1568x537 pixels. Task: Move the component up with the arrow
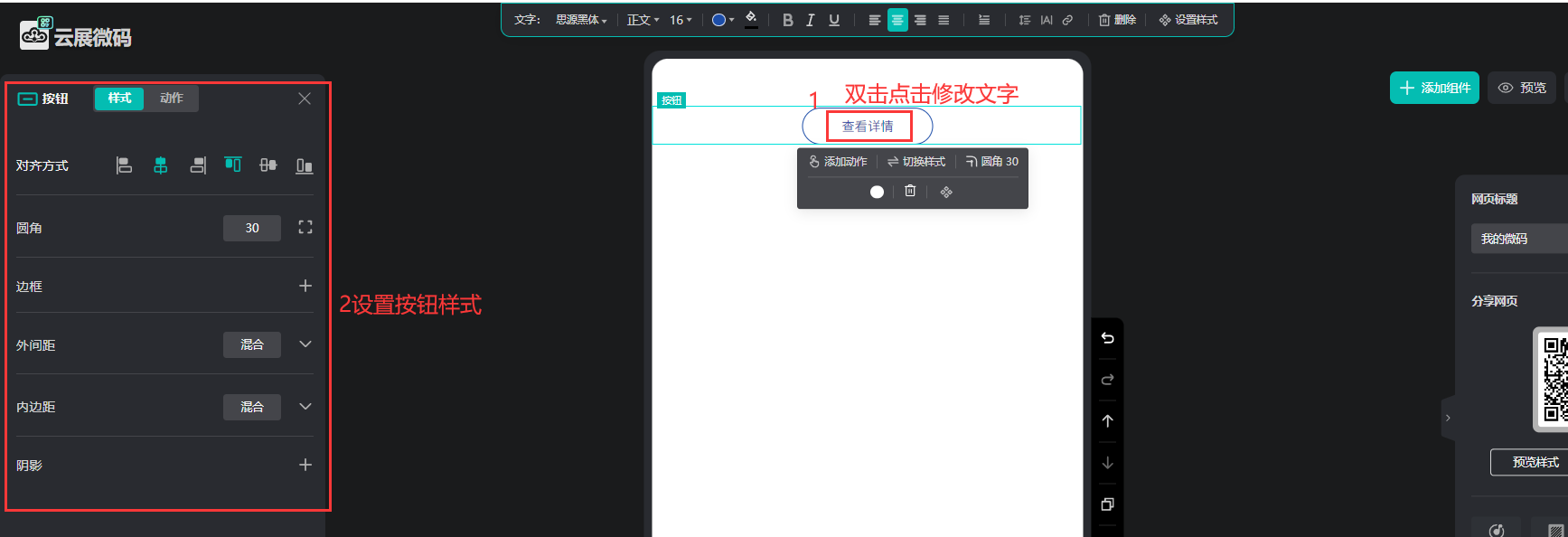[x=1107, y=421]
